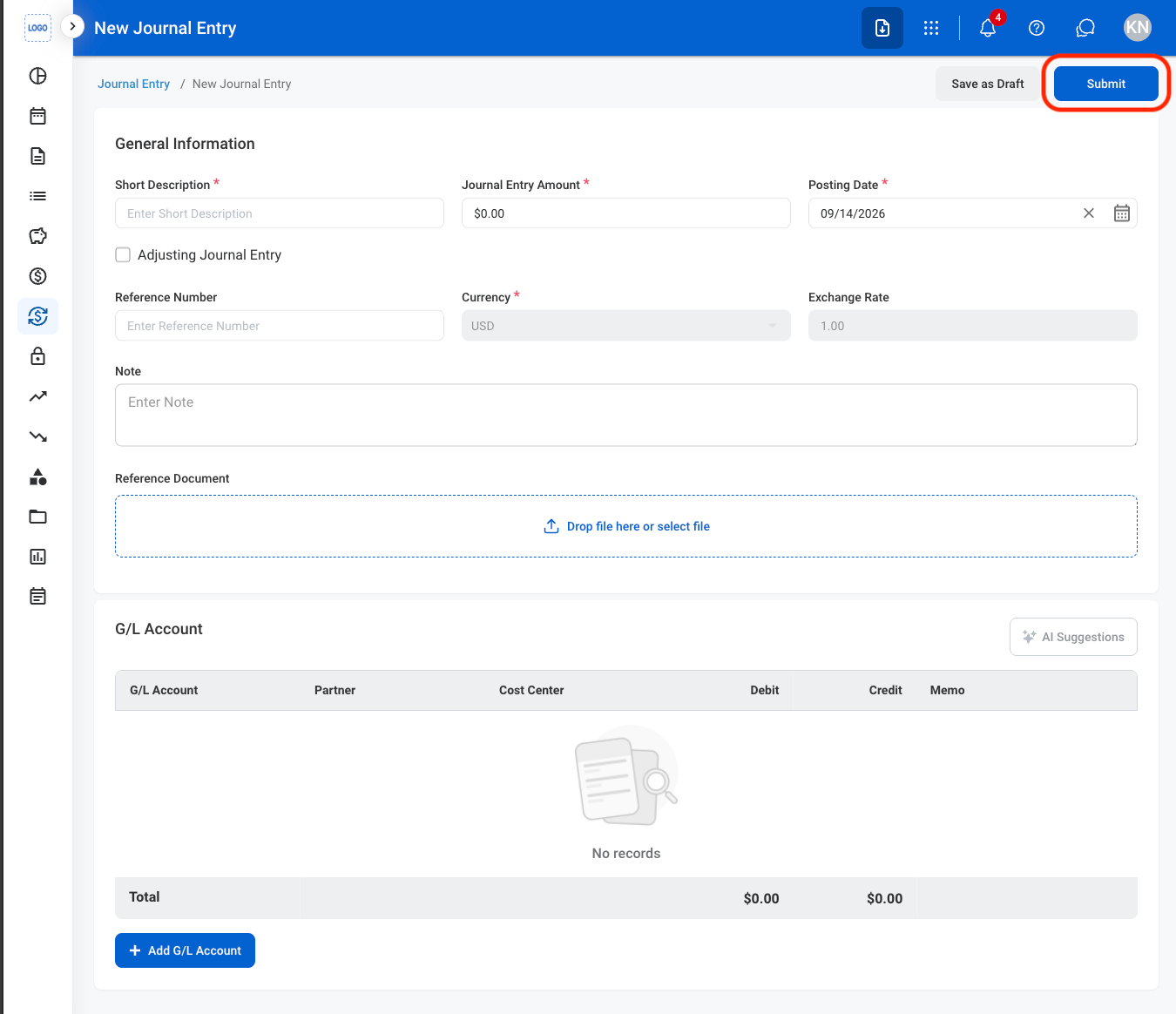Click the Exchange Rate 1.00 field
Screen dimensions: 1176x1014
click(x=973, y=326)
